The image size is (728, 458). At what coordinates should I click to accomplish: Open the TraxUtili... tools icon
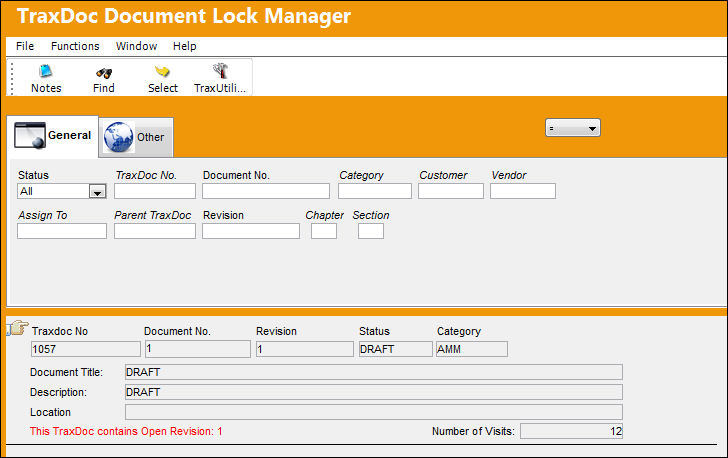coord(220,71)
